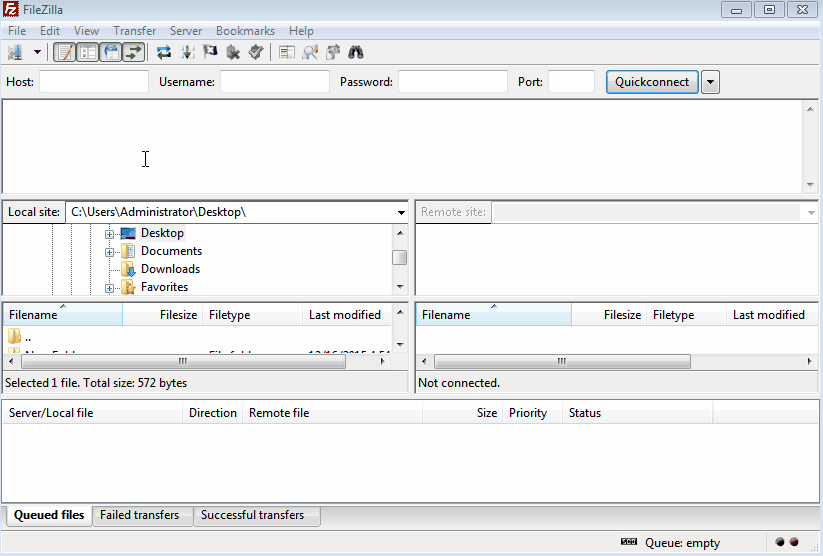This screenshot has height=556, width=823.
Task: Open the Server menu
Action: 186,31
